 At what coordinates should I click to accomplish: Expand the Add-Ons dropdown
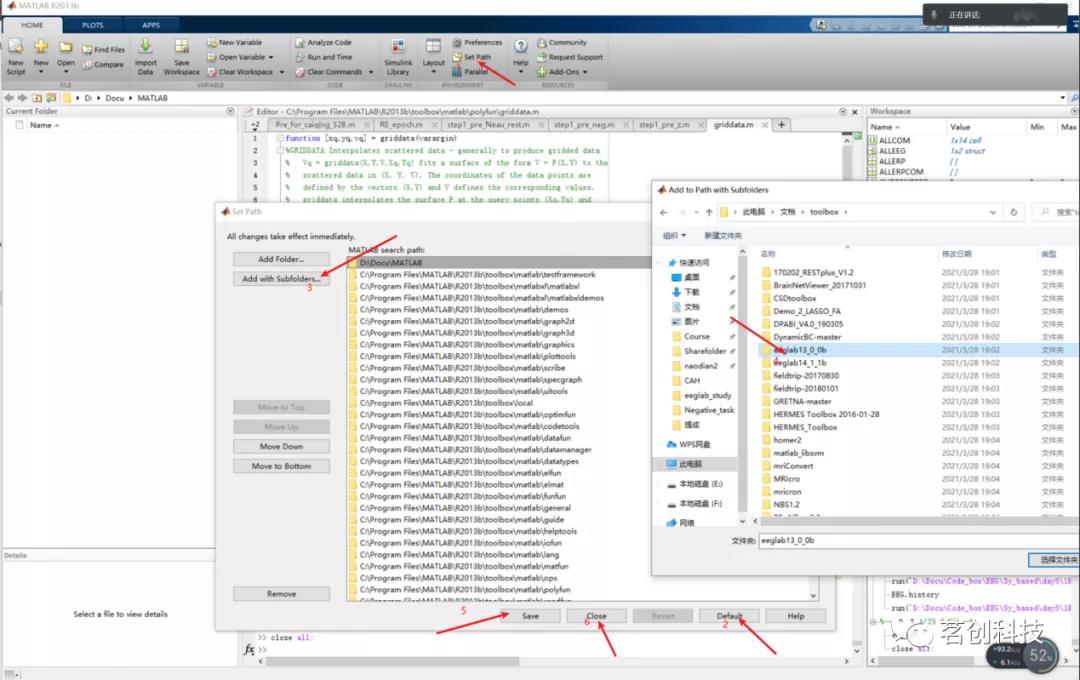(585, 72)
